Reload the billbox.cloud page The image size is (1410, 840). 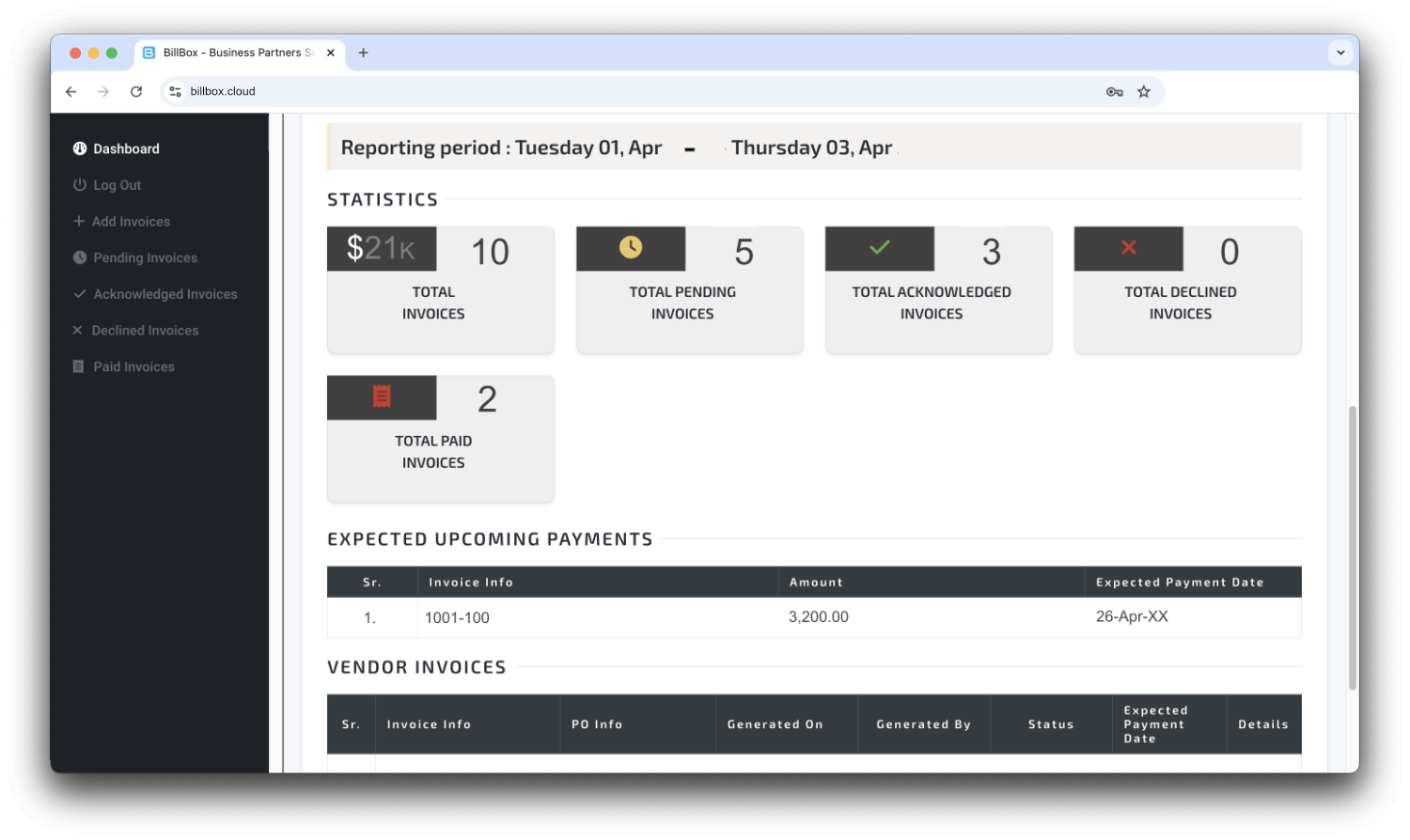pos(136,92)
